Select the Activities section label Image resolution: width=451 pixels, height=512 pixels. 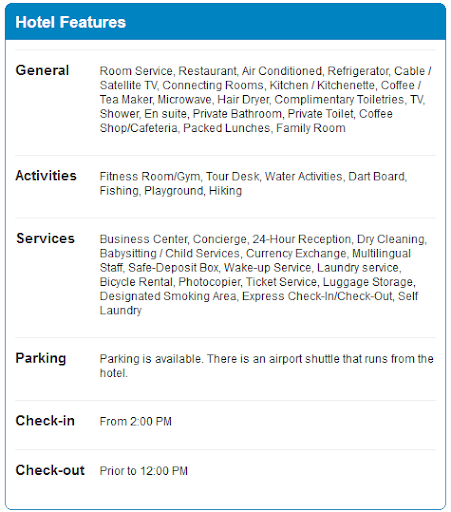(46, 175)
